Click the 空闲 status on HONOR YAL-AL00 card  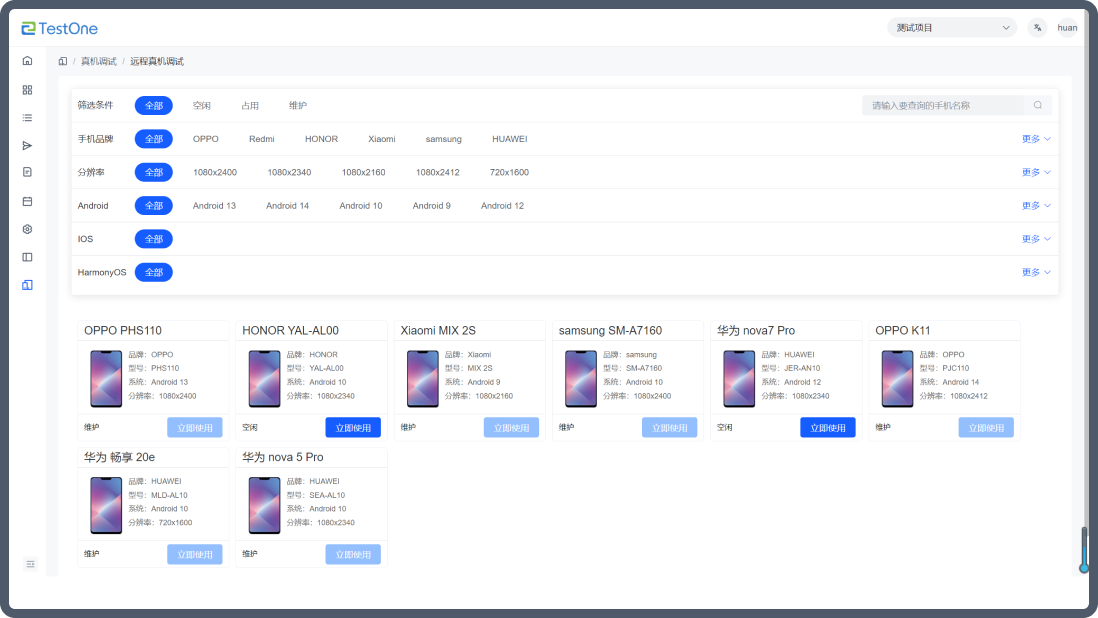pyautogui.click(x=250, y=428)
